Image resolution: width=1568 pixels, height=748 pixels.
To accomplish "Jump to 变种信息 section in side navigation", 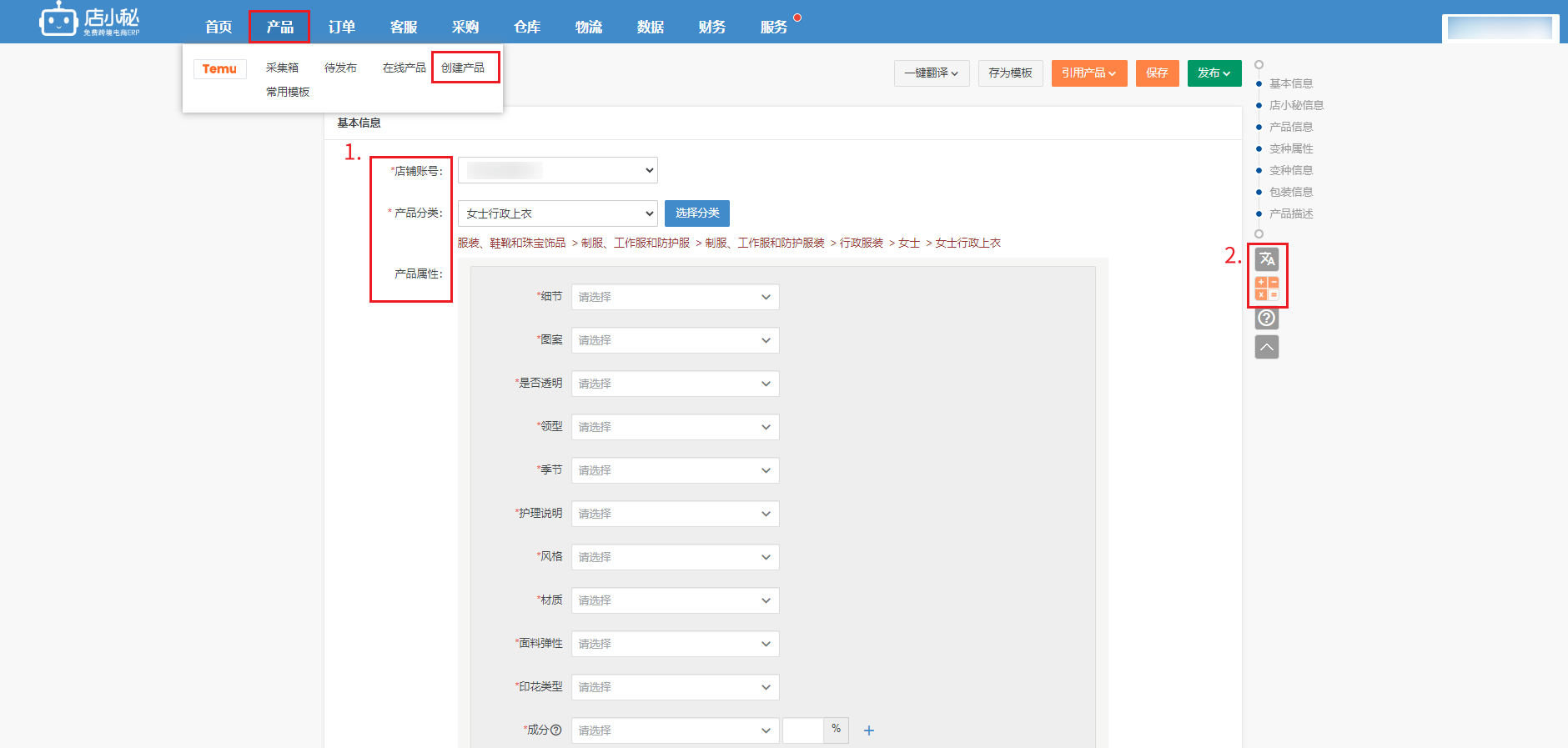I will 1291,170.
